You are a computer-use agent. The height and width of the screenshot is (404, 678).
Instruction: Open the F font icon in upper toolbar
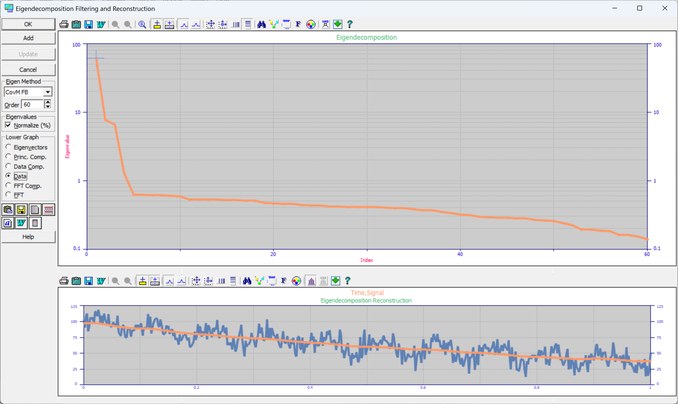(298, 25)
